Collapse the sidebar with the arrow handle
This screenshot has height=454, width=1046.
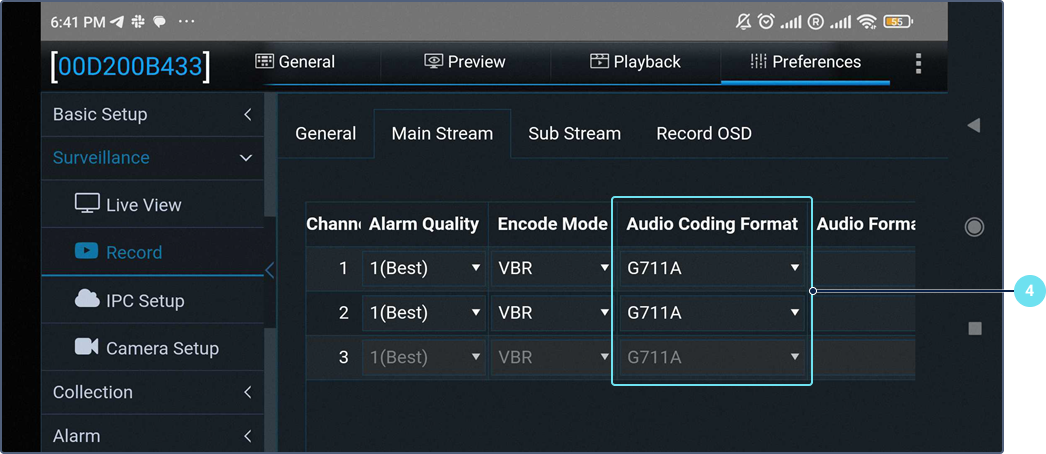268,270
